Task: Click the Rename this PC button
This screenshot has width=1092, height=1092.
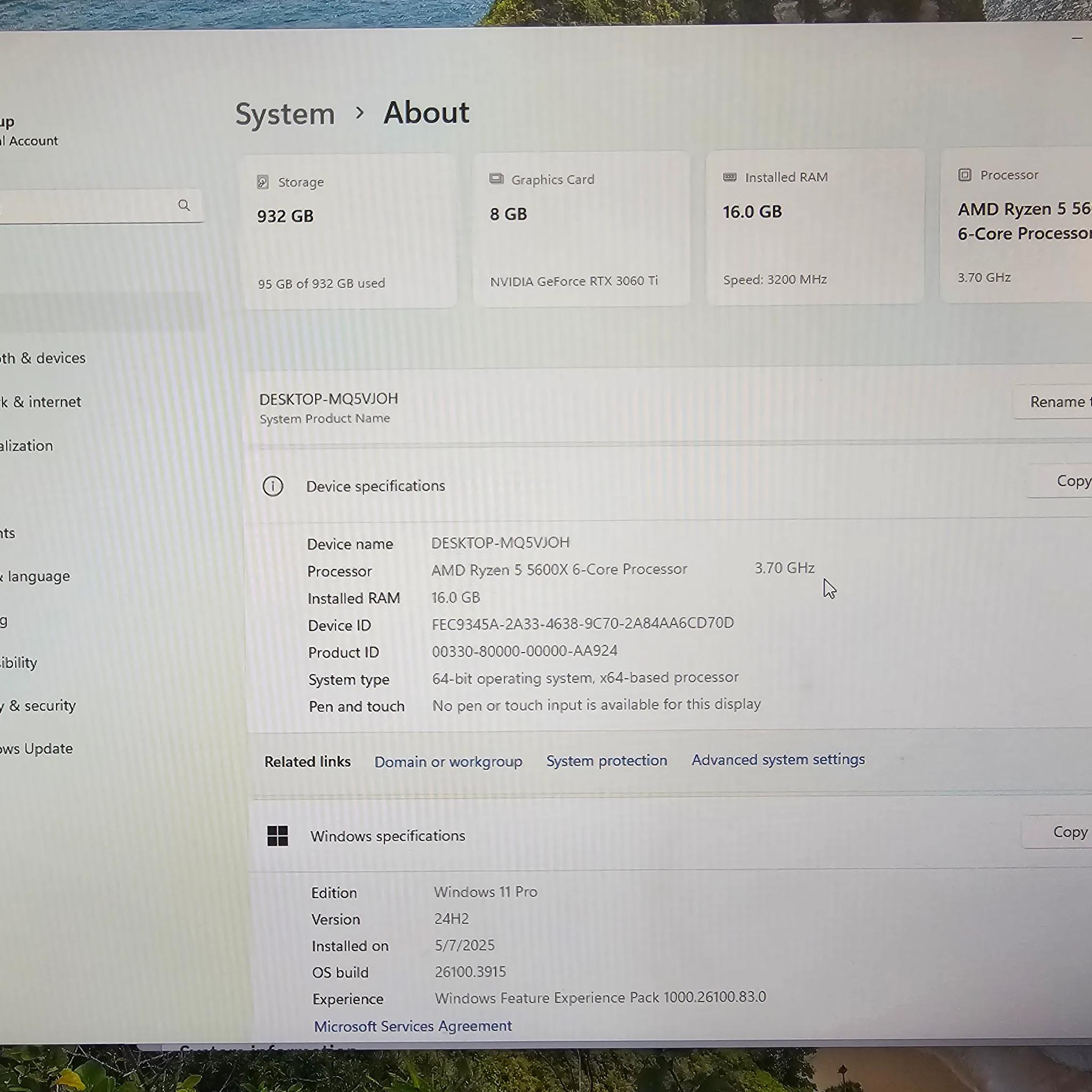Action: point(1052,402)
